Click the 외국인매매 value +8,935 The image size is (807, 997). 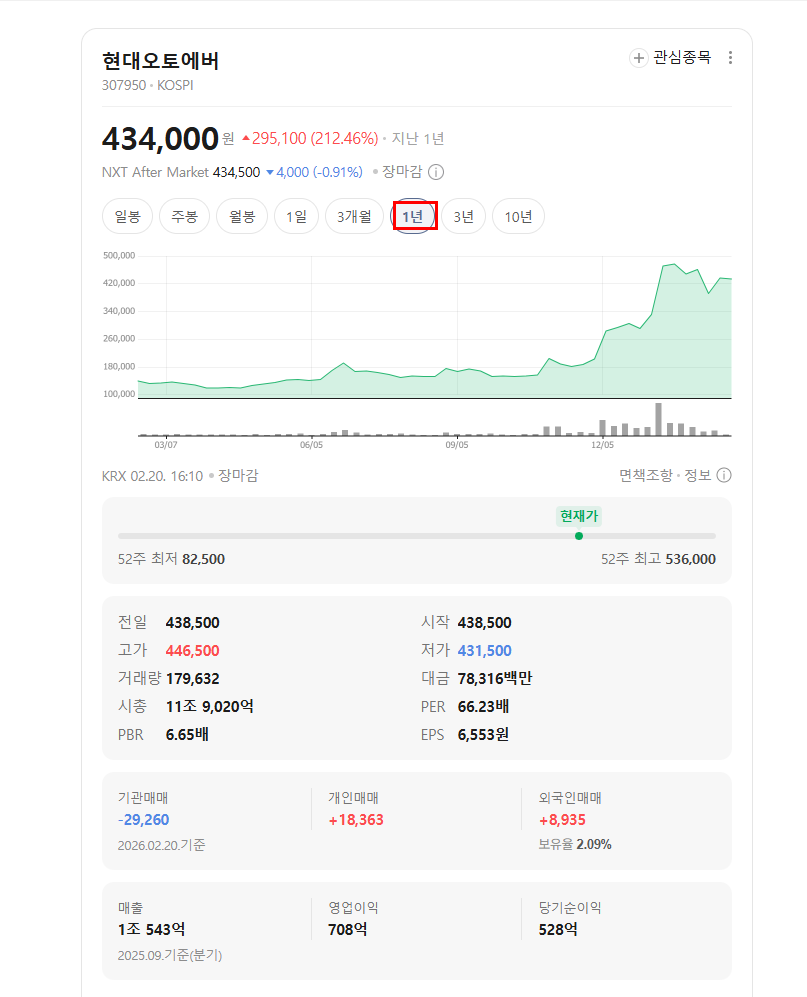(x=562, y=820)
